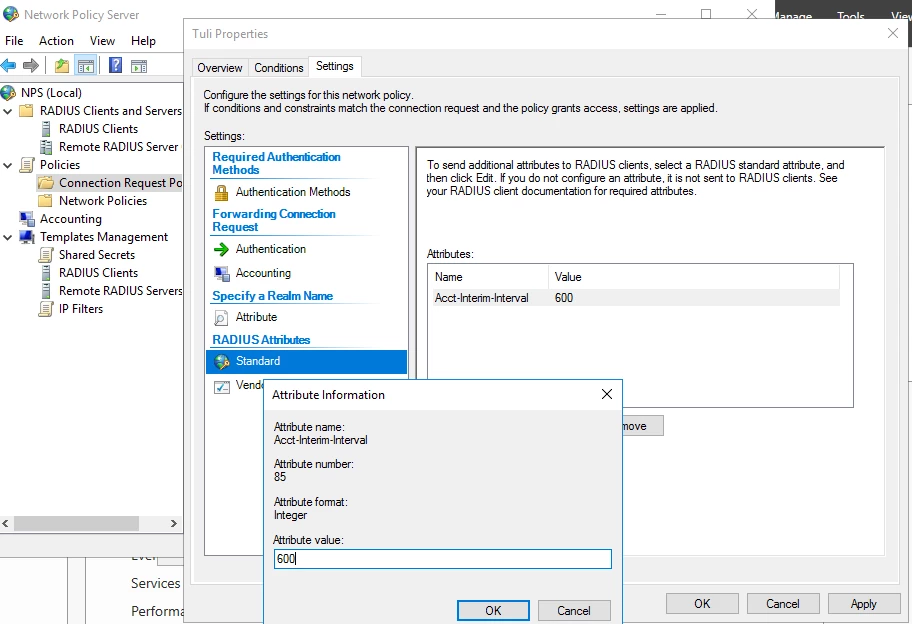This screenshot has height=624, width=912.
Task: Click Apply in Tuli Properties
Action: 864,604
